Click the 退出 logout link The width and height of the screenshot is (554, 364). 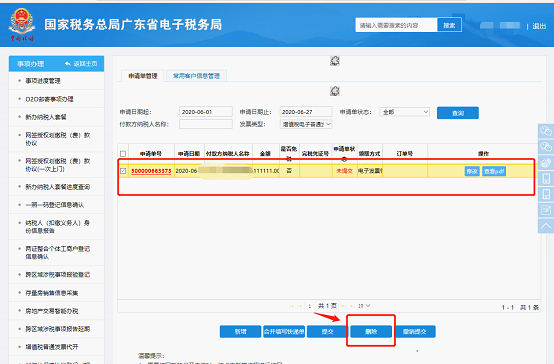(539, 26)
